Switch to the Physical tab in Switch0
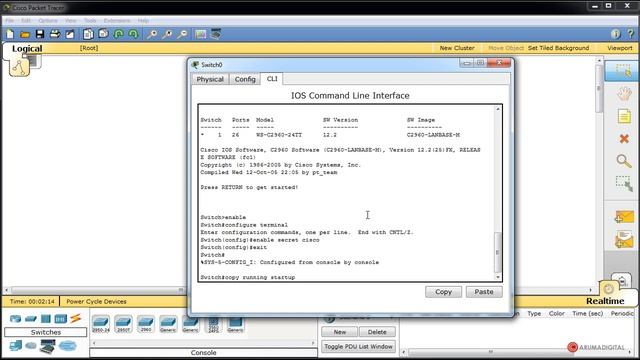 pos(210,79)
